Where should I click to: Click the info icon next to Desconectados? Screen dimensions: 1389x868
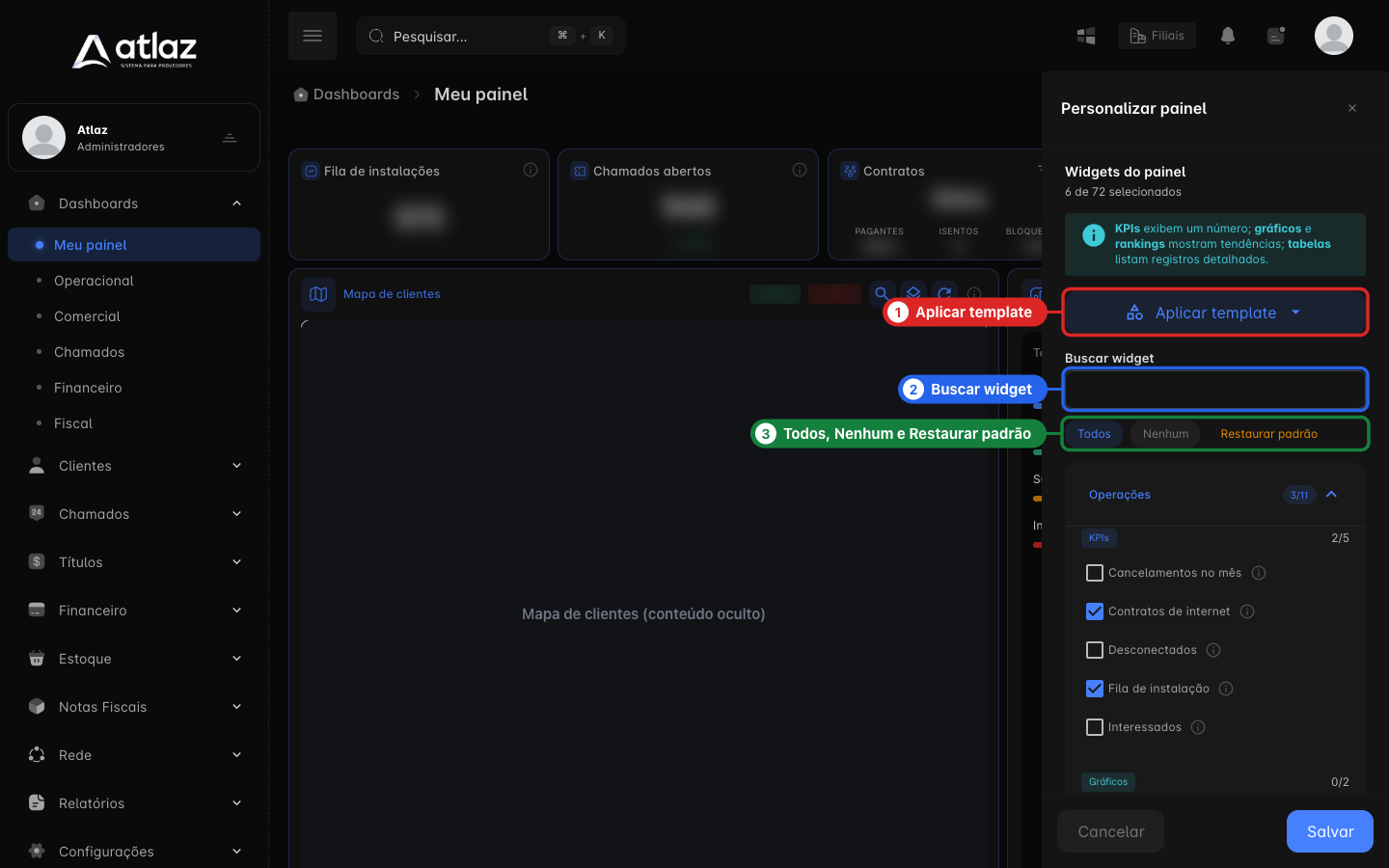pyautogui.click(x=1213, y=650)
